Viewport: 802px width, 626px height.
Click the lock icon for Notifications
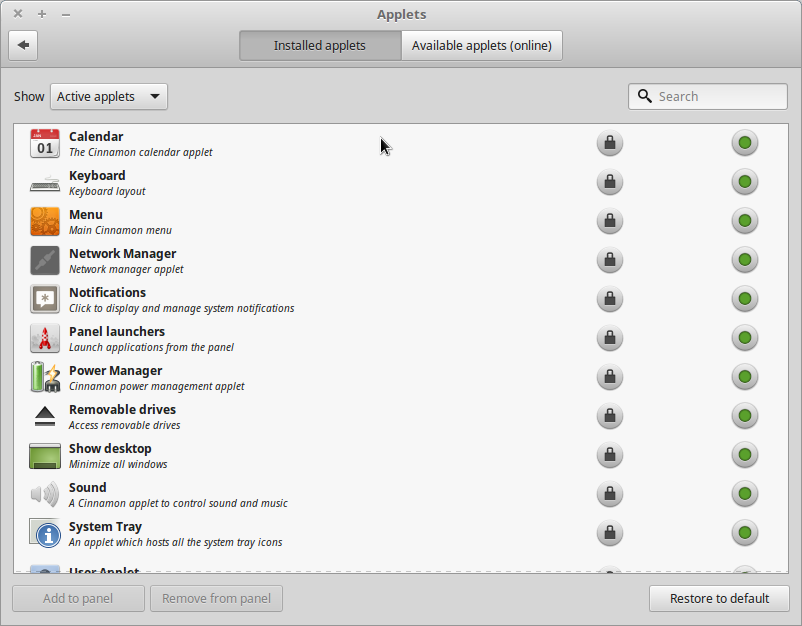coord(610,299)
